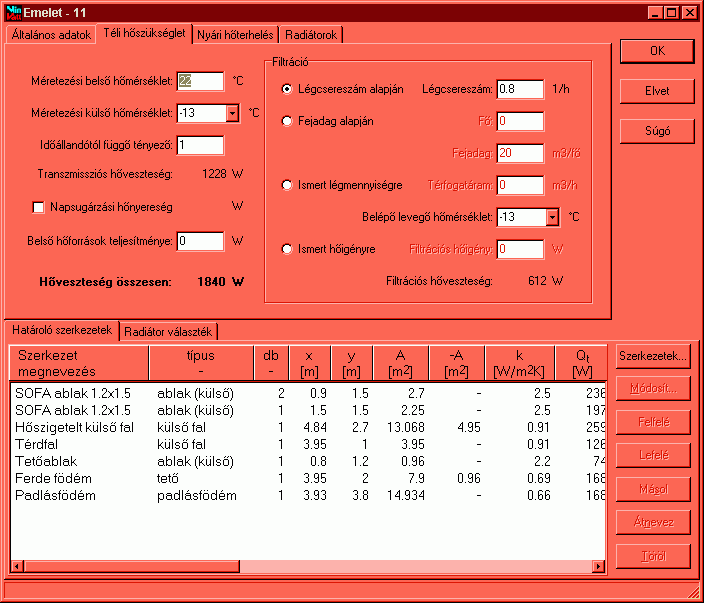
Task: Maximize the Emelet - 11 window
Action: pos(672,13)
